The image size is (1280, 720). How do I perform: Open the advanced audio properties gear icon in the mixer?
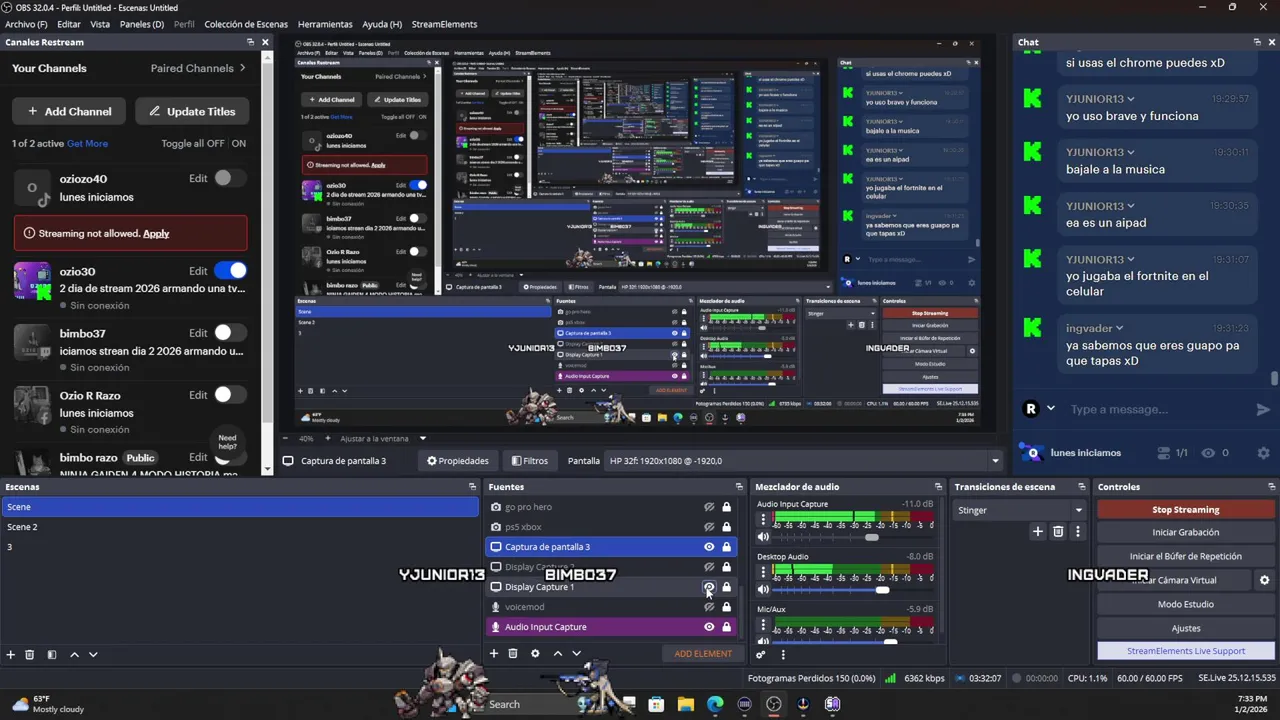[761, 655]
